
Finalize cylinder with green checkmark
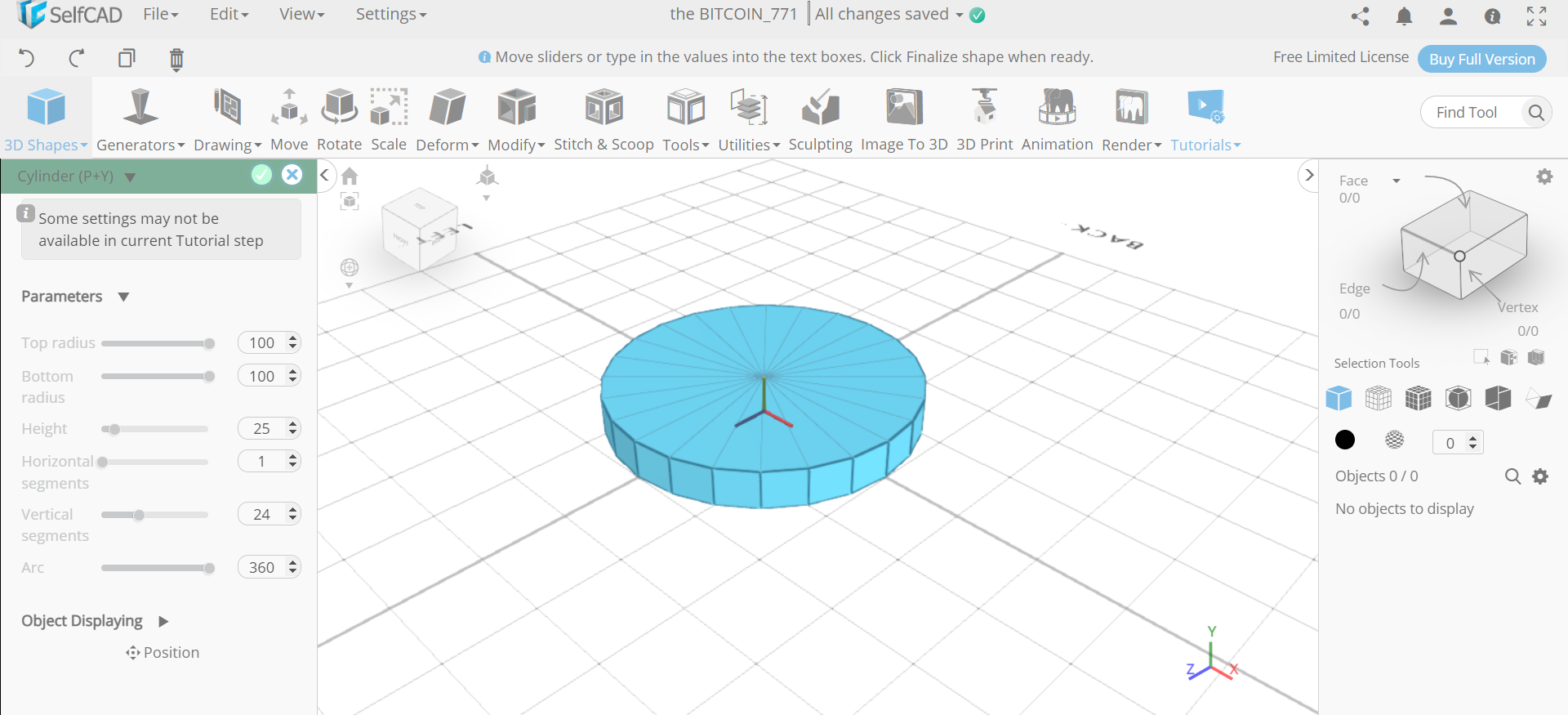pyautogui.click(x=261, y=175)
